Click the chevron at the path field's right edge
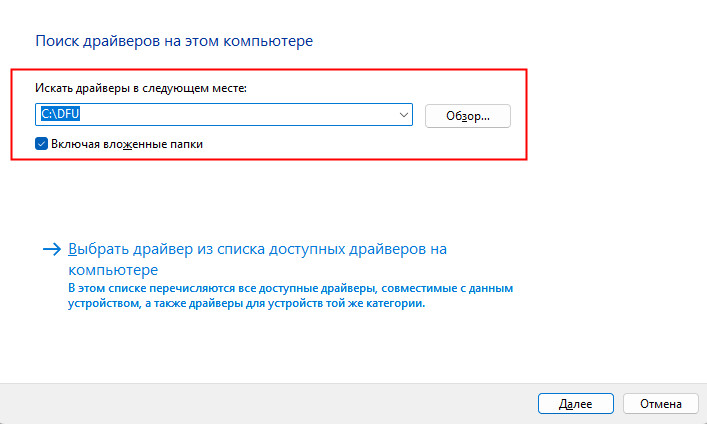Image resolution: width=707 pixels, height=424 pixels. click(404, 115)
